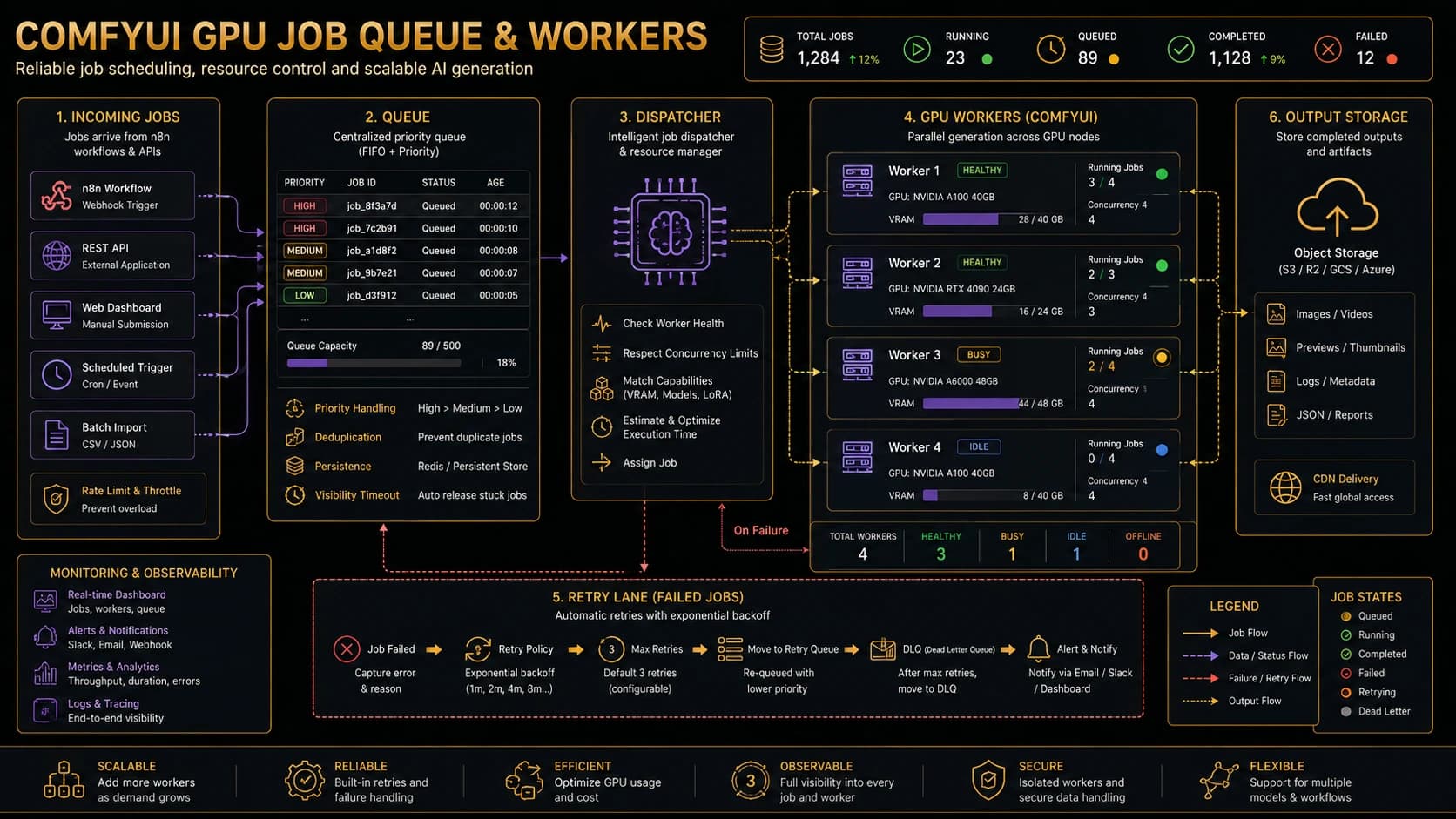The image size is (1456, 819).
Task: Click the JOB ID column header
Action: [361, 183]
